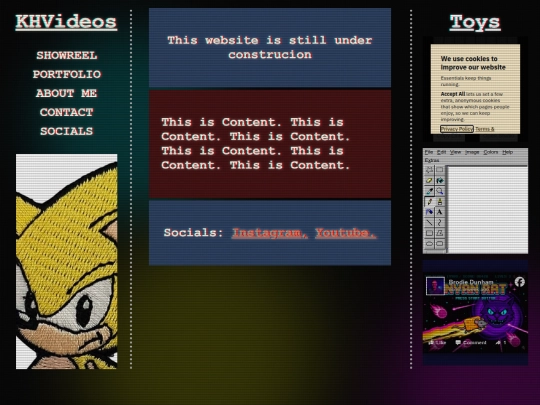
Task: Choose the fill bucket tool in Paint
Action: pos(440,180)
